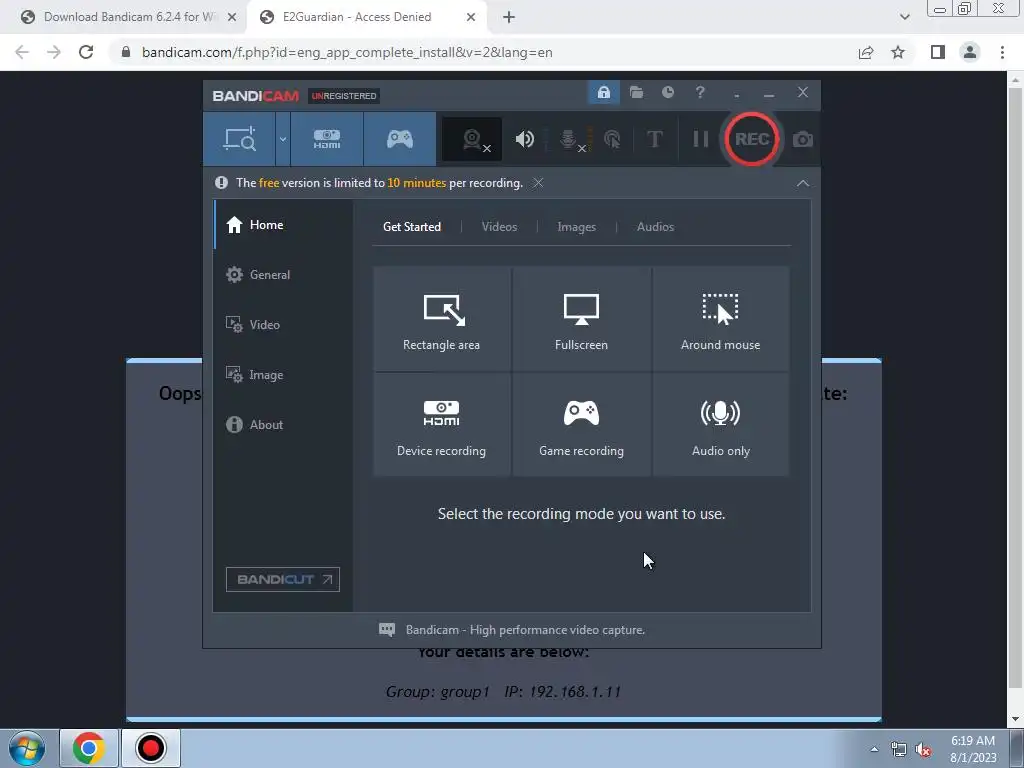Viewport: 1024px width, 768px height.
Task: Open Chrome side panel icon
Action: pyautogui.click(x=938, y=52)
